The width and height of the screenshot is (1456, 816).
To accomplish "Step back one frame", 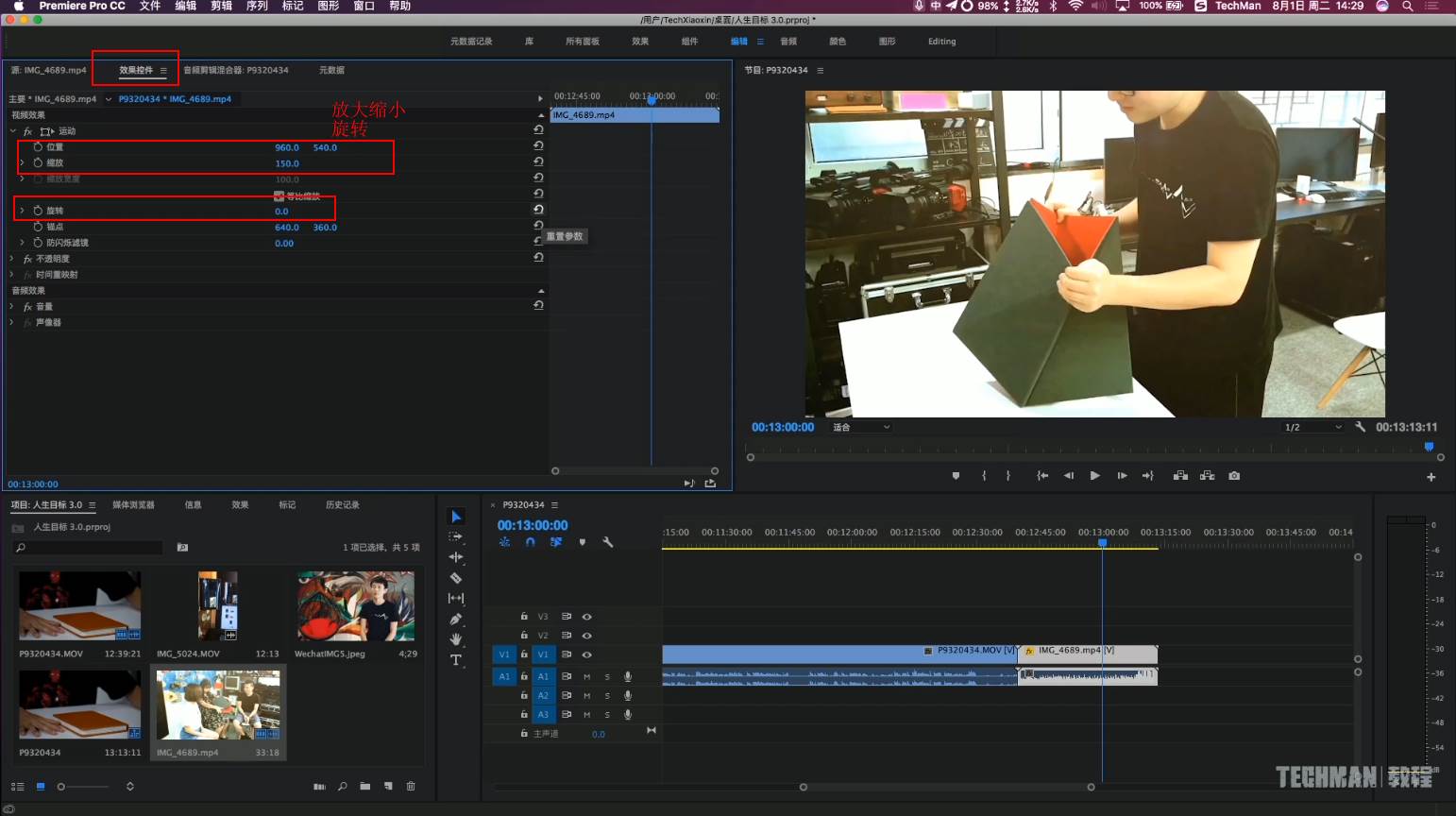I will click(x=1069, y=476).
